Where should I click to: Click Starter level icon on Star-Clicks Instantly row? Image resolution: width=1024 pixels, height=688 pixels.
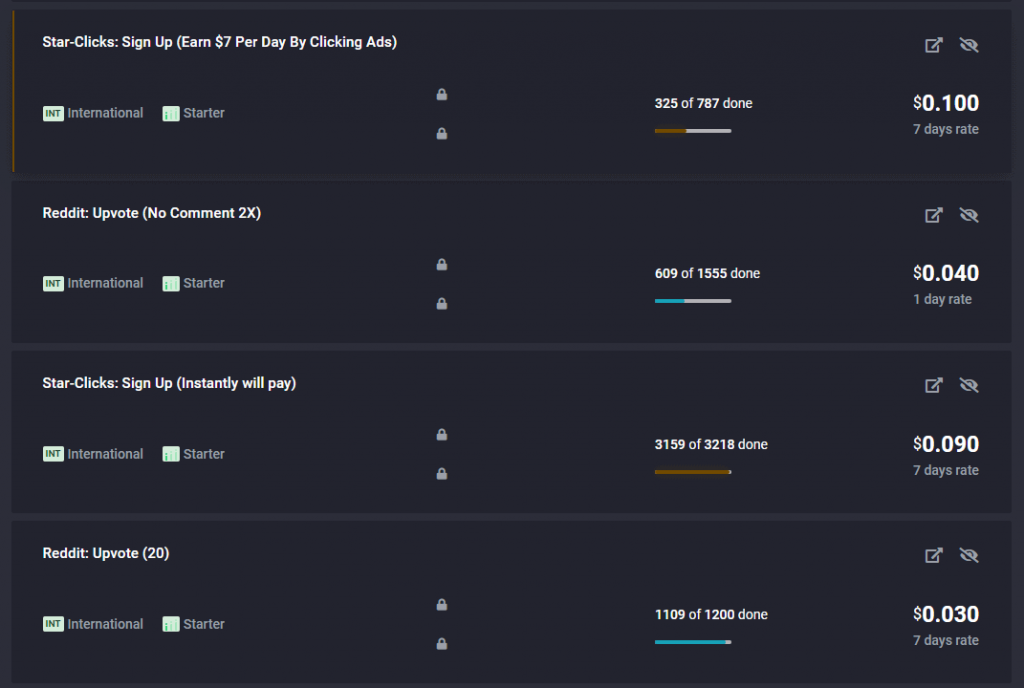pos(171,454)
